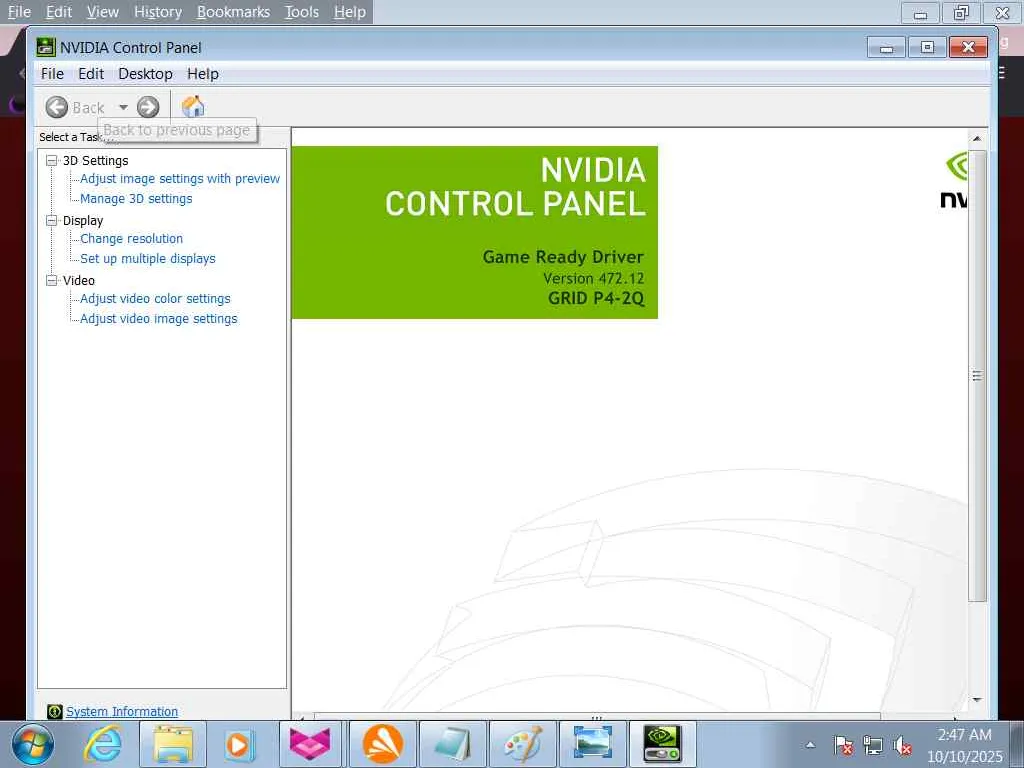Open Adjust video image settings
1024x768 pixels.
pyautogui.click(x=159, y=319)
